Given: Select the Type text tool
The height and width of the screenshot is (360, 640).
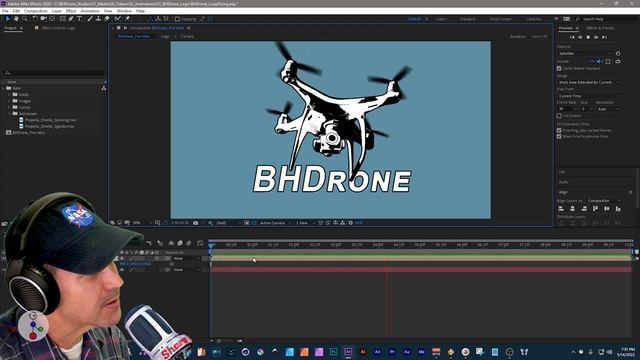Looking at the screenshot, I should click(x=79, y=19).
